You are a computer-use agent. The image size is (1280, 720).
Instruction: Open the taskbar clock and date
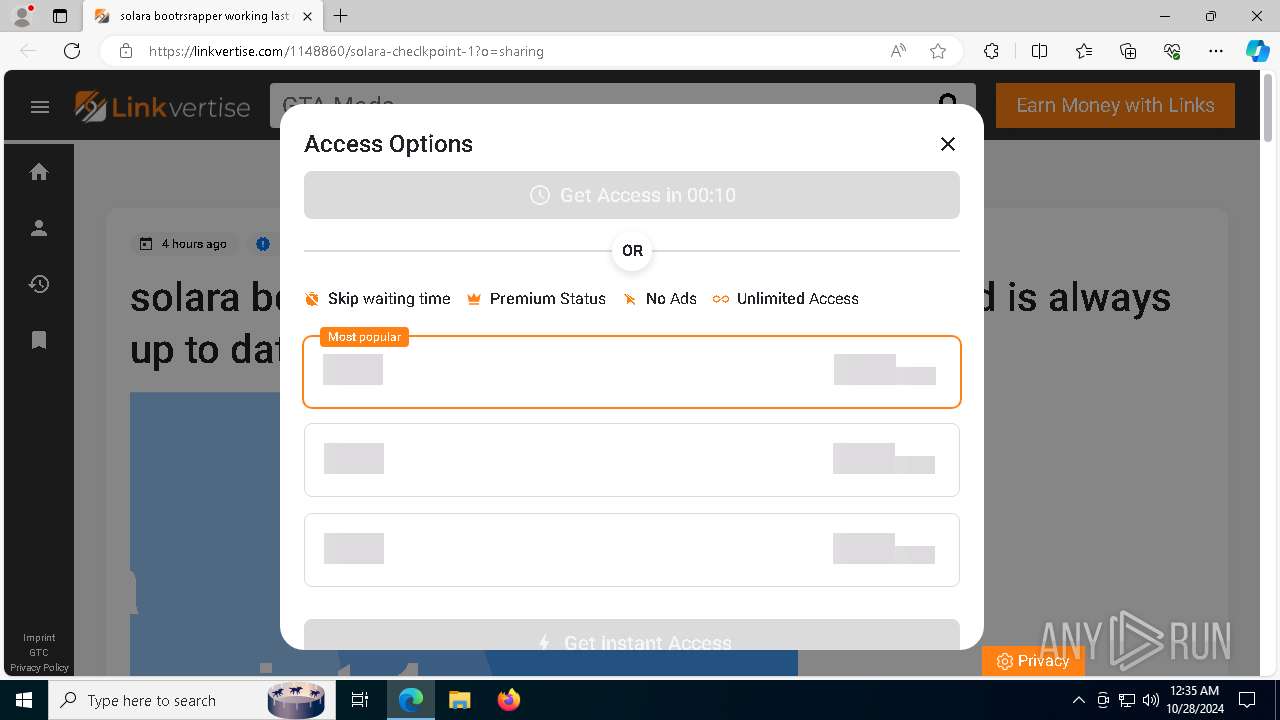(x=1194, y=700)
